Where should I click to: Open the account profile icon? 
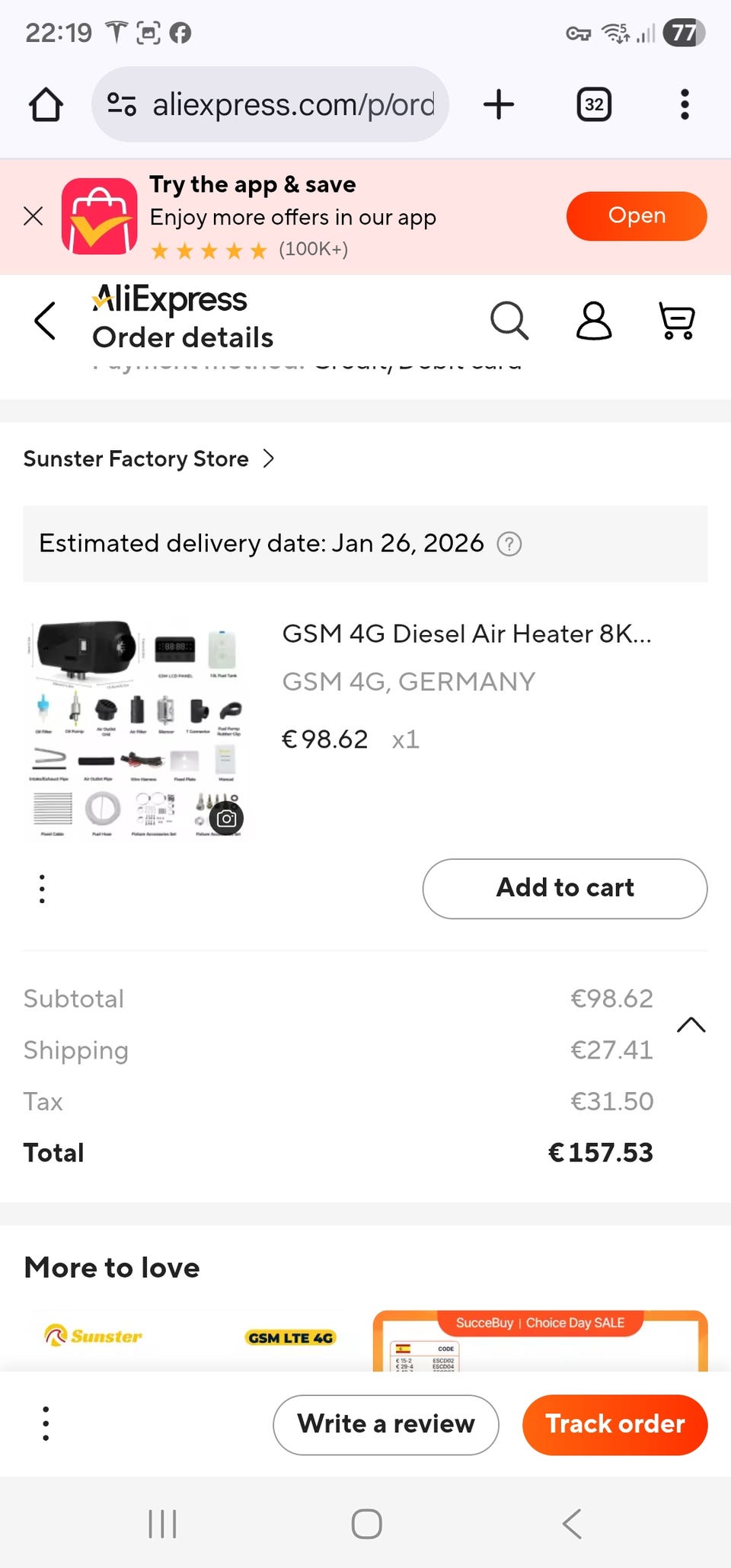pos(593,321)
